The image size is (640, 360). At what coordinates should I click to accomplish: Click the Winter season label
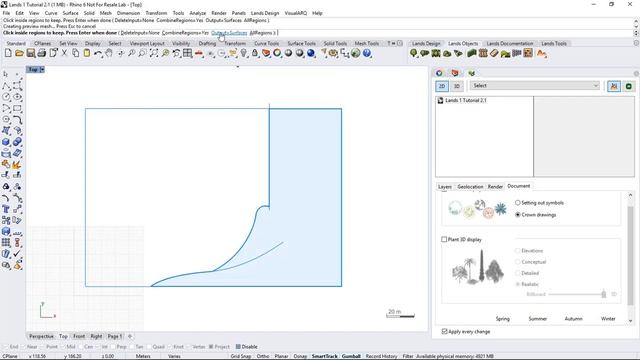pyautogui.click(x=608, y=318)
